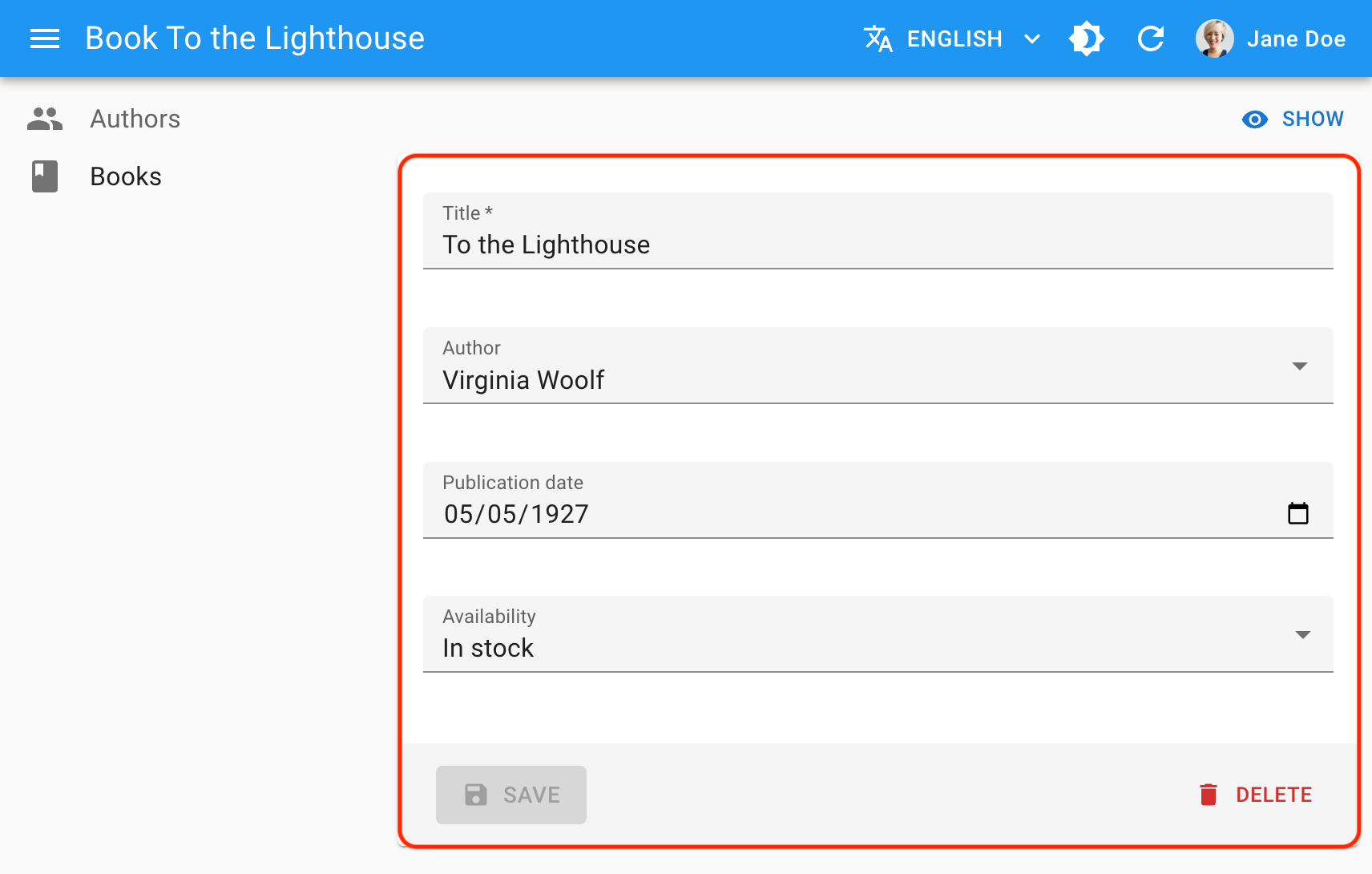Click the Authors people icon
Screen dimensions: 1372x874
(x=45, y=119)
